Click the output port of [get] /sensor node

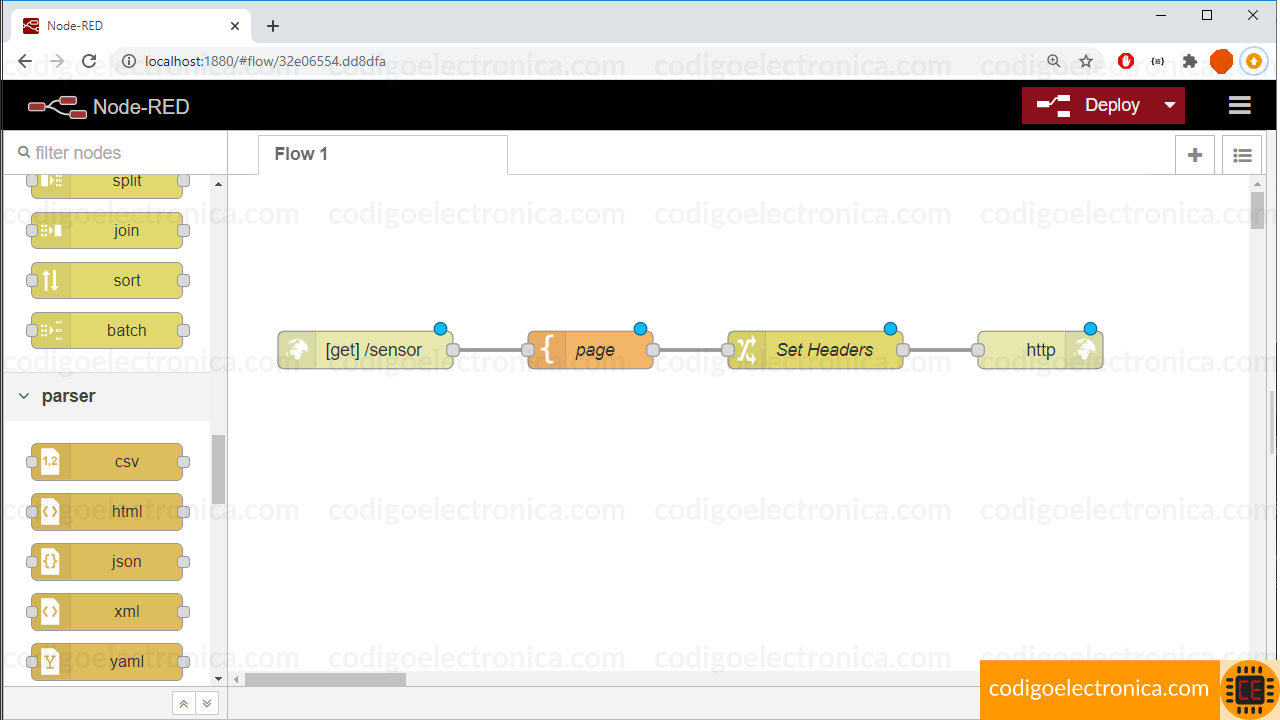click(453, 350)
